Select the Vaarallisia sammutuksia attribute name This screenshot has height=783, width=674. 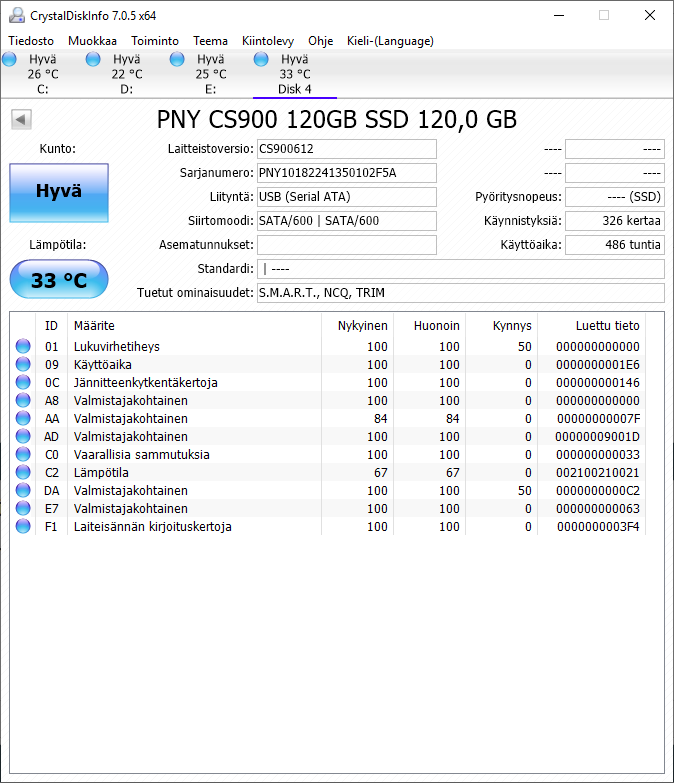[x=142, y=454]
